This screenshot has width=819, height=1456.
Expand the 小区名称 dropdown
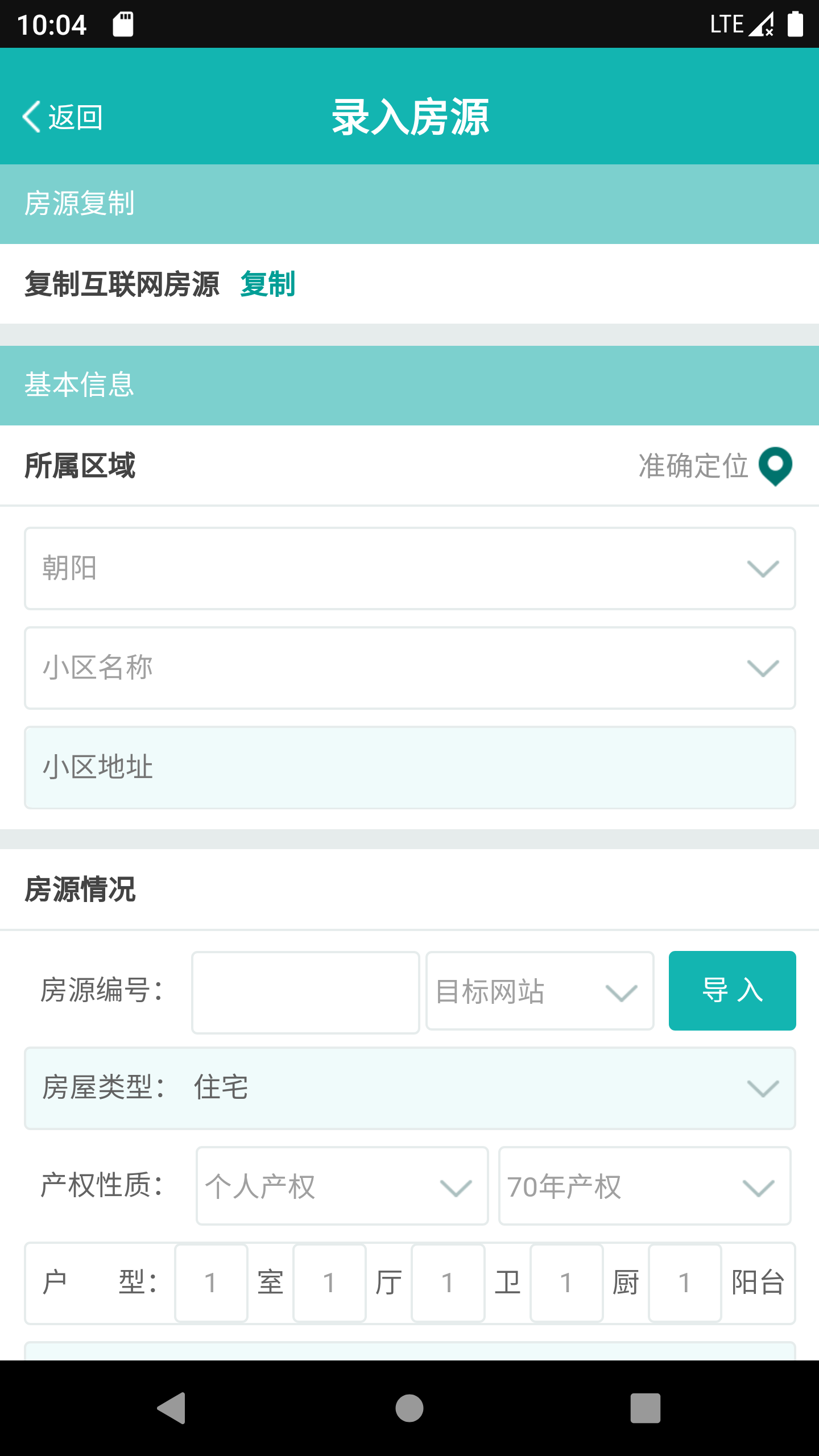(x=409, y=668)
